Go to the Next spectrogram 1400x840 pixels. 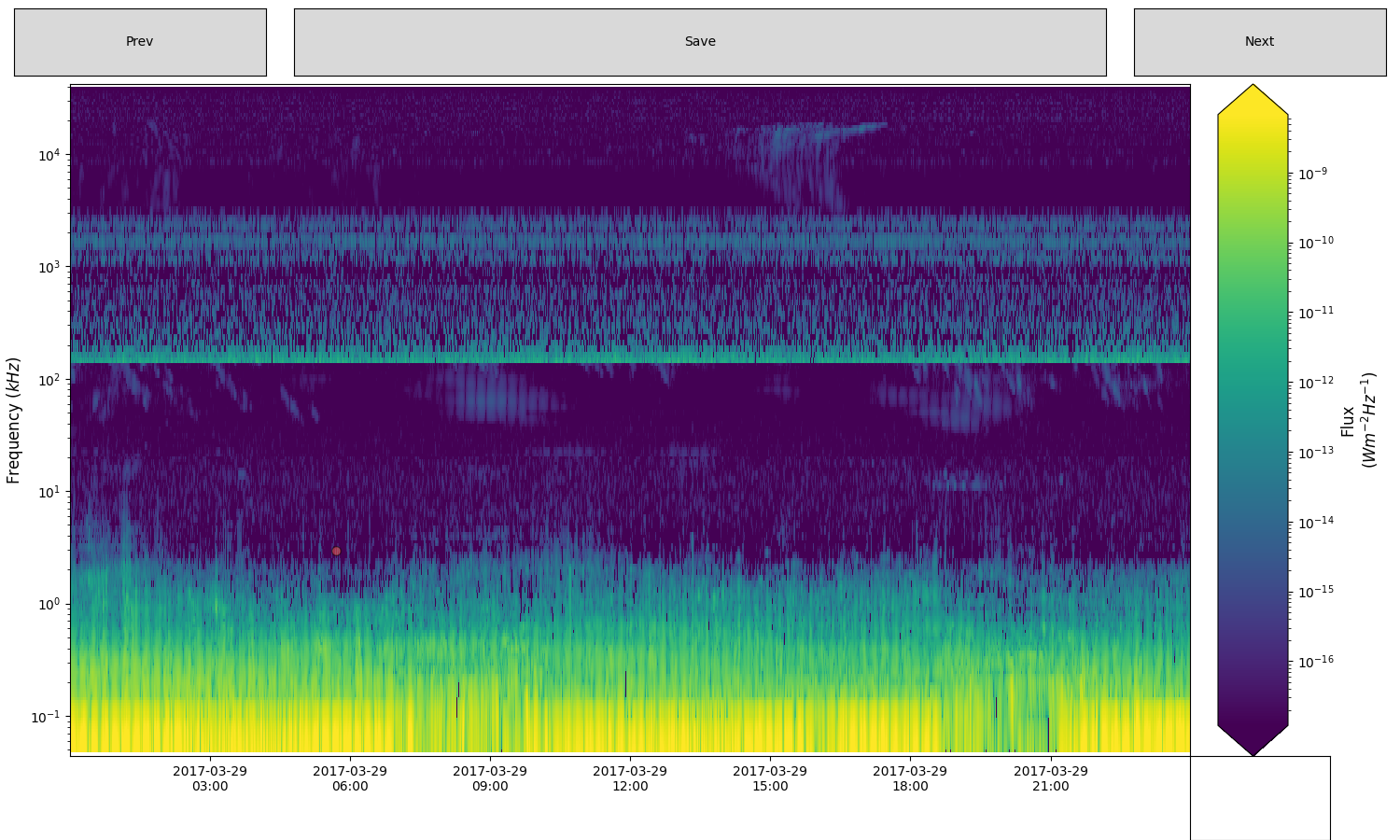[x=1259, y=42]
